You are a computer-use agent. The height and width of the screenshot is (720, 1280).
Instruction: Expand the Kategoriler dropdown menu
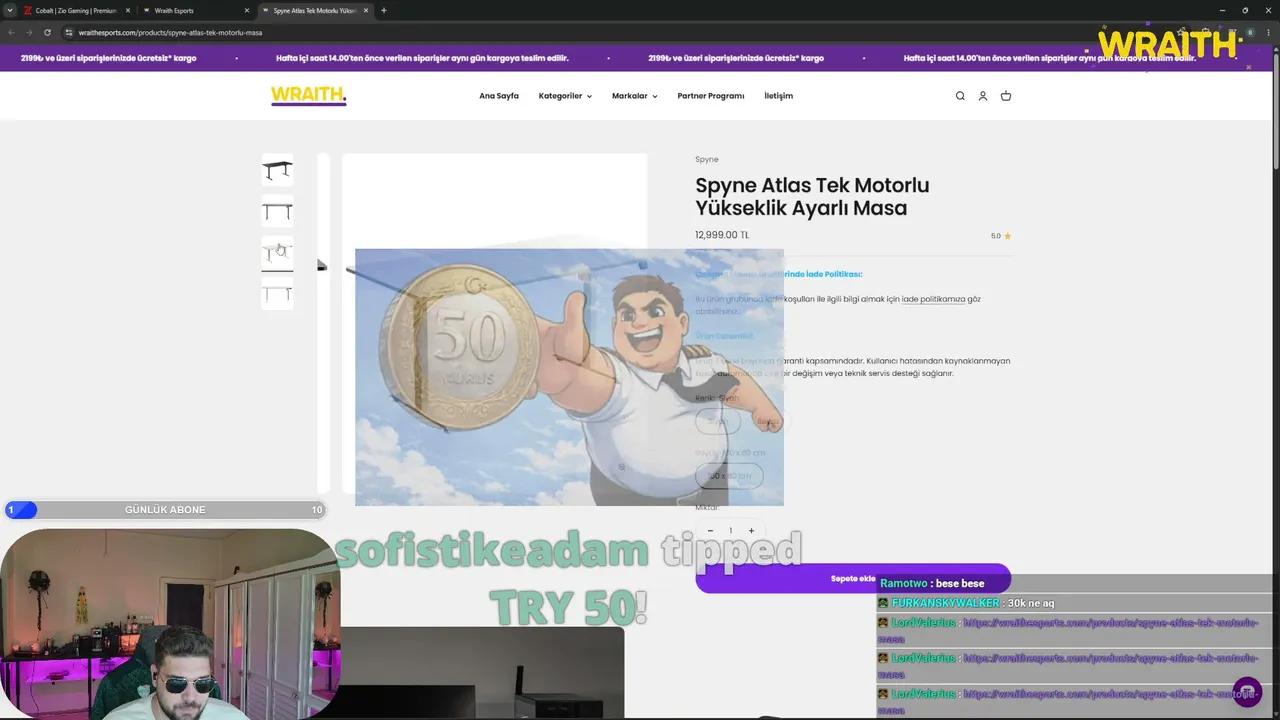[x=565, y=96]
